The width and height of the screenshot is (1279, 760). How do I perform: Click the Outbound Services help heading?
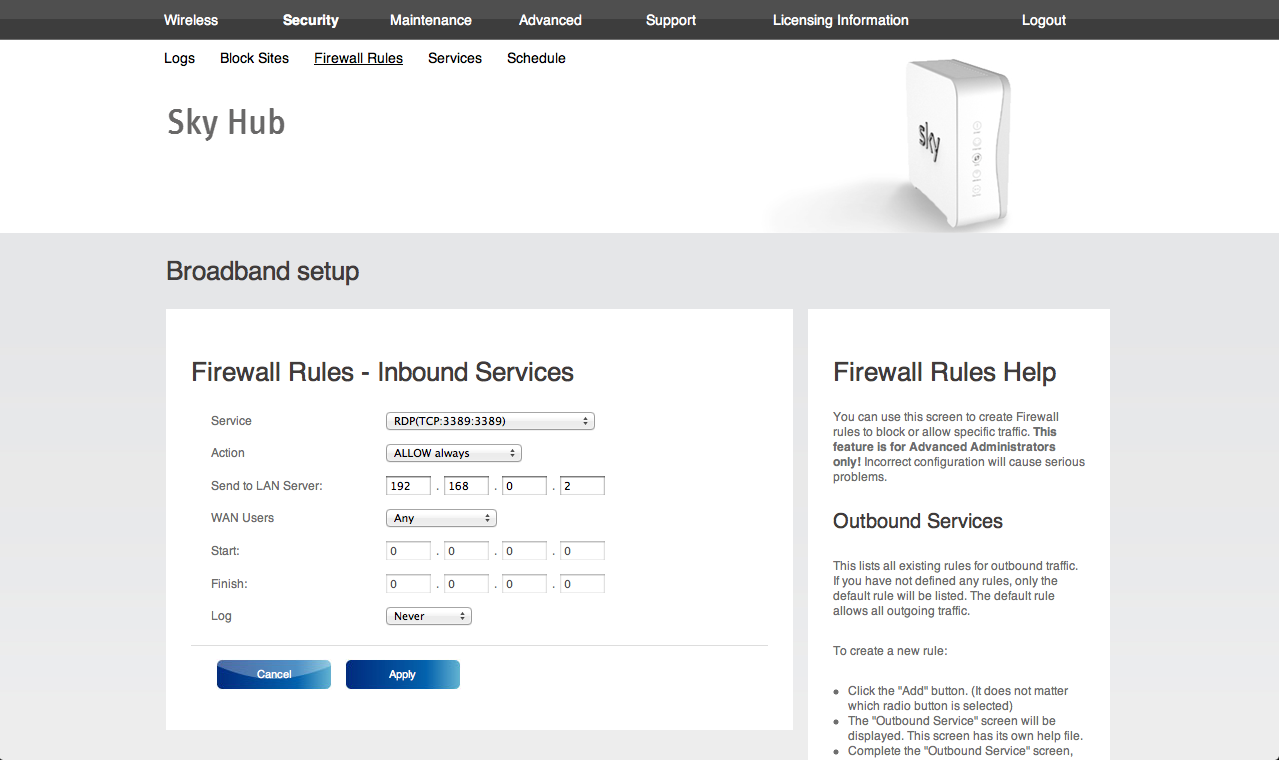pyautogui.click(x=917, y=521)
